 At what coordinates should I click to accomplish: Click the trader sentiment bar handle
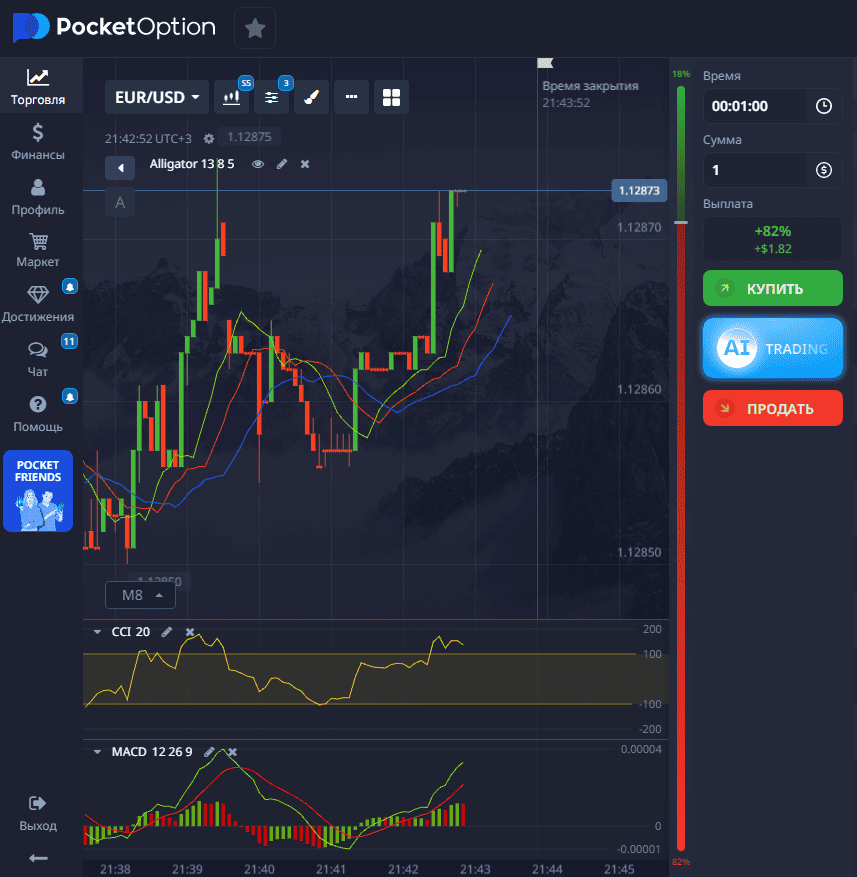[681, 223]
